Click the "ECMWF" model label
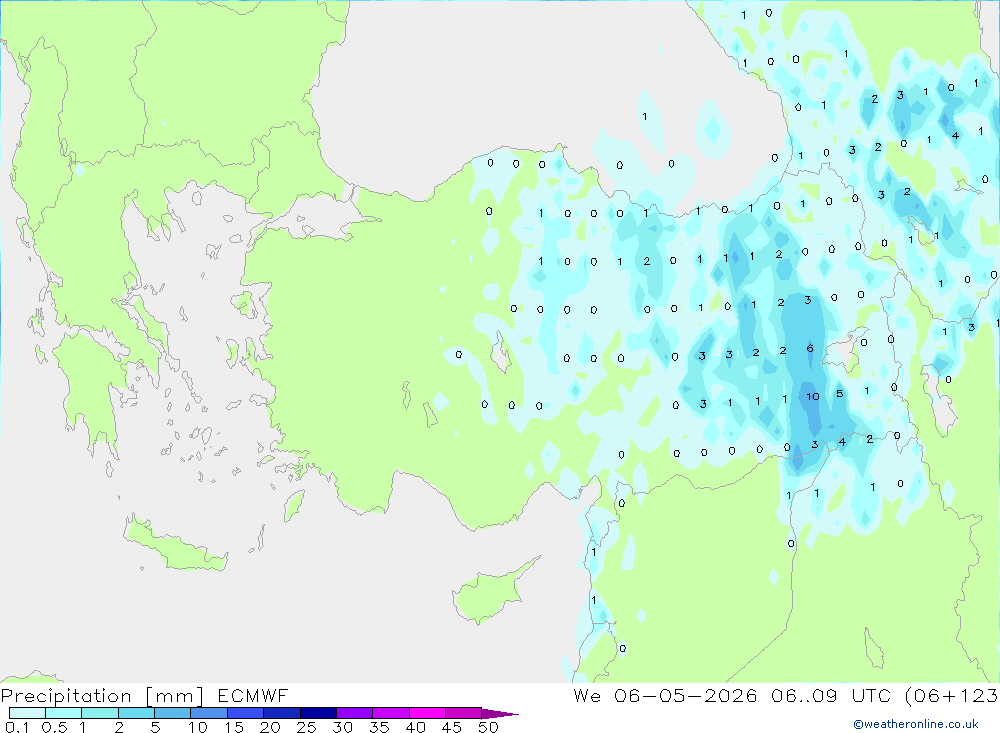This screenshot has height=733, width=1000. 253,695
